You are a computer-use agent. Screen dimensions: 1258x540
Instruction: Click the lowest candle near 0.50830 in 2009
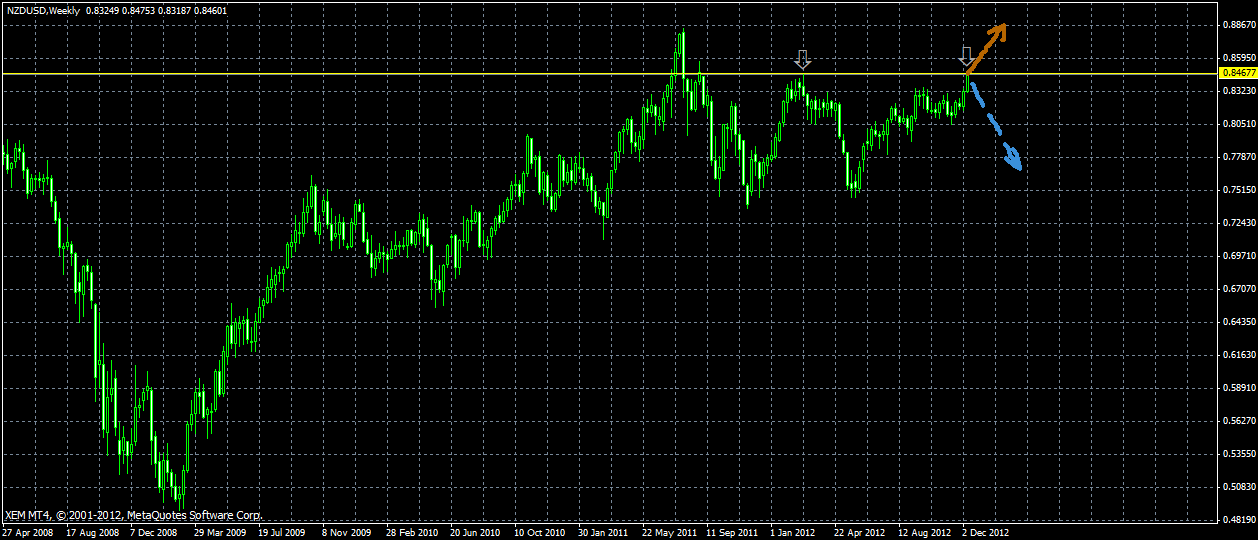178,487
